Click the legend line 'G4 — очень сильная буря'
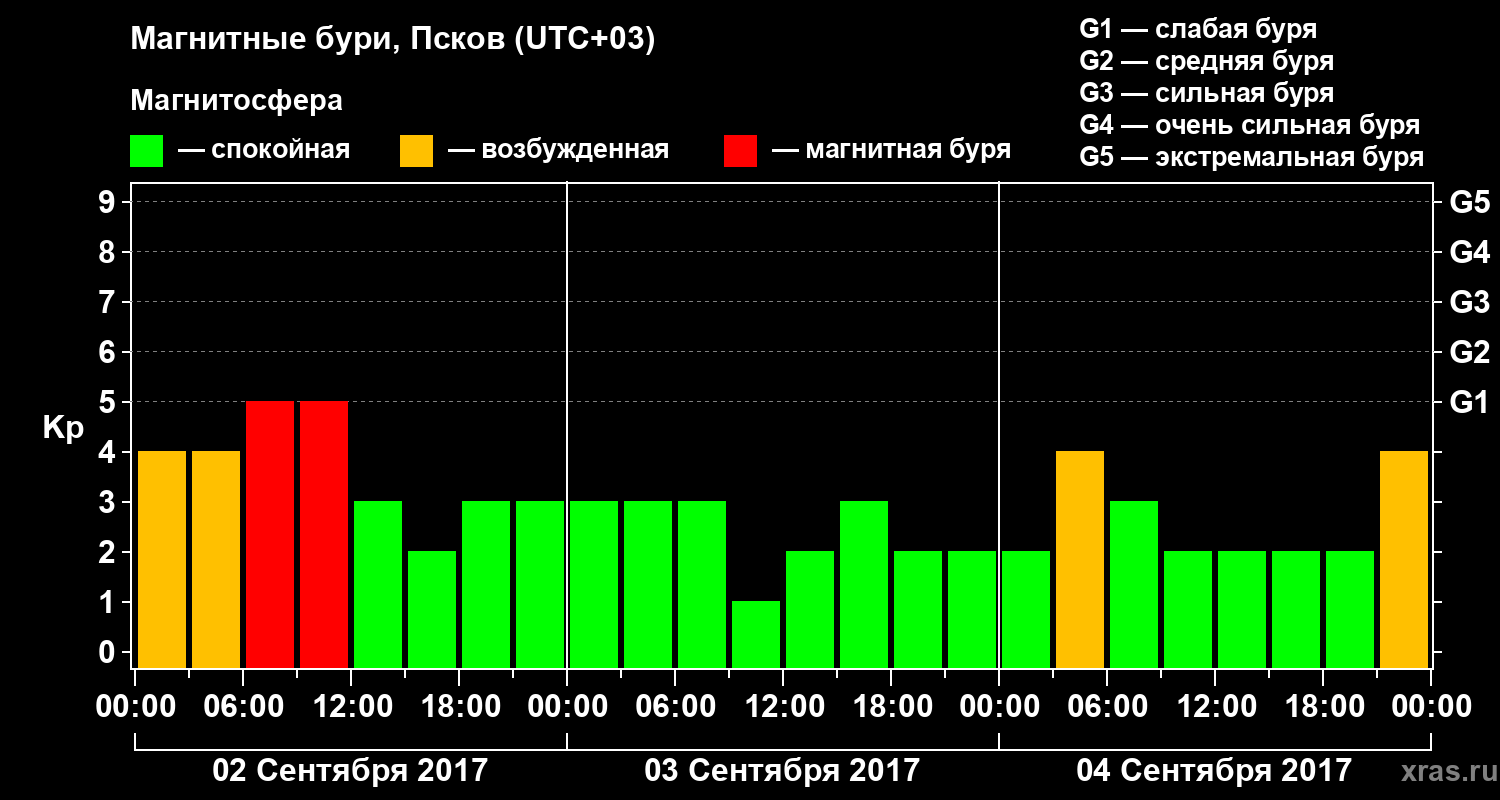The width and height of the screenshot is (1500, 800). (1250, 125)
